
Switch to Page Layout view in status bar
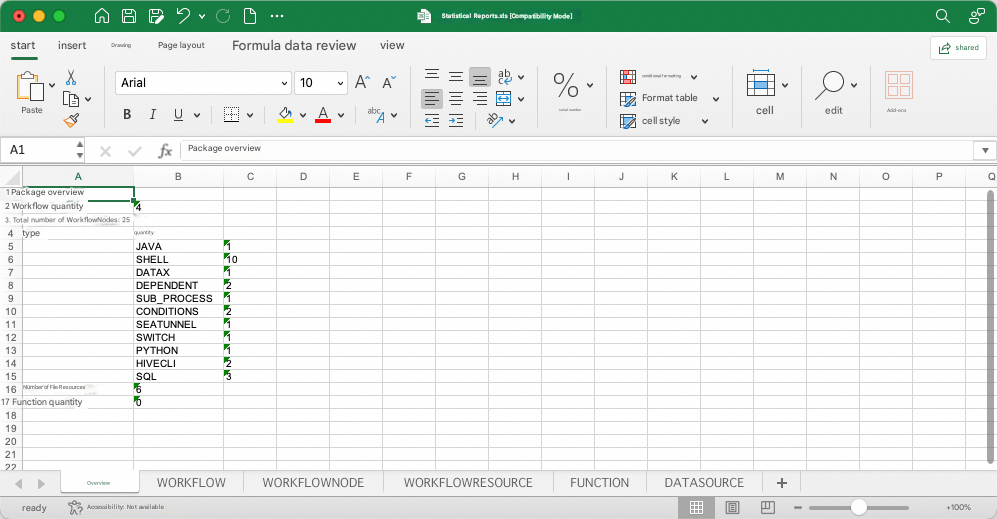point(732,507)
